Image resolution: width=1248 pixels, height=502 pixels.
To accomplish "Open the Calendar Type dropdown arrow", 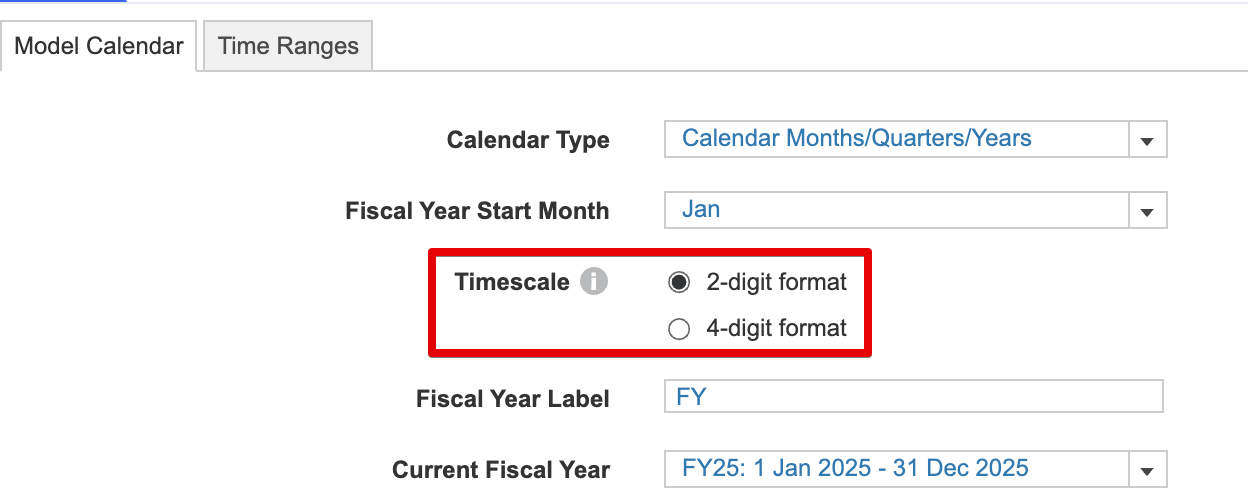I will point(1147,141).
